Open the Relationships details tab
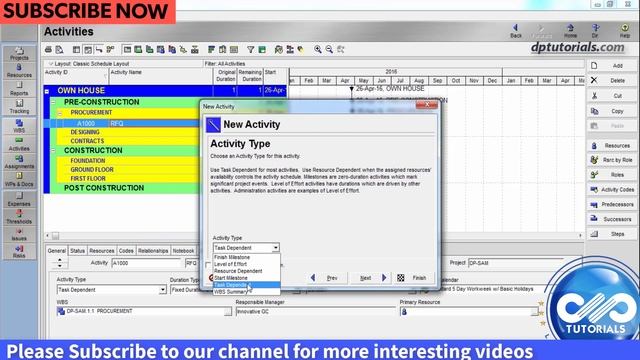The image size is (640, 360). (x=153, y=251)
